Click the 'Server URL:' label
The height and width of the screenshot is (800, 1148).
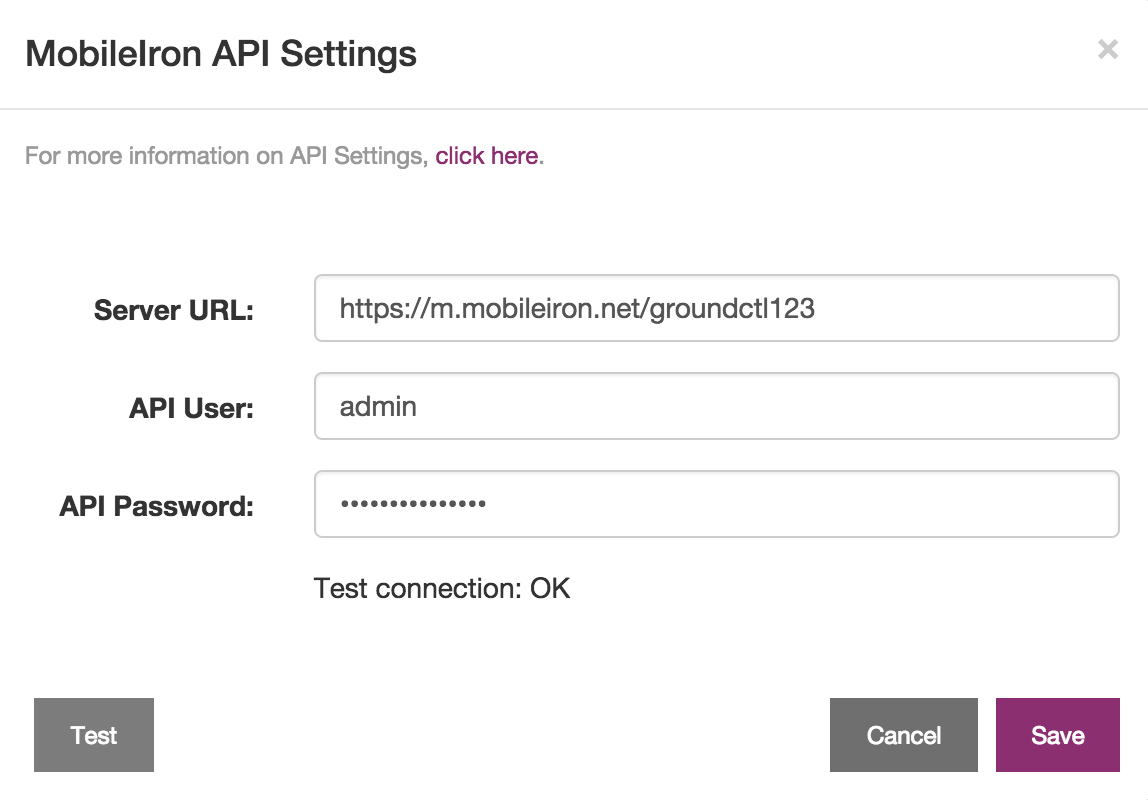click(174, 310)
